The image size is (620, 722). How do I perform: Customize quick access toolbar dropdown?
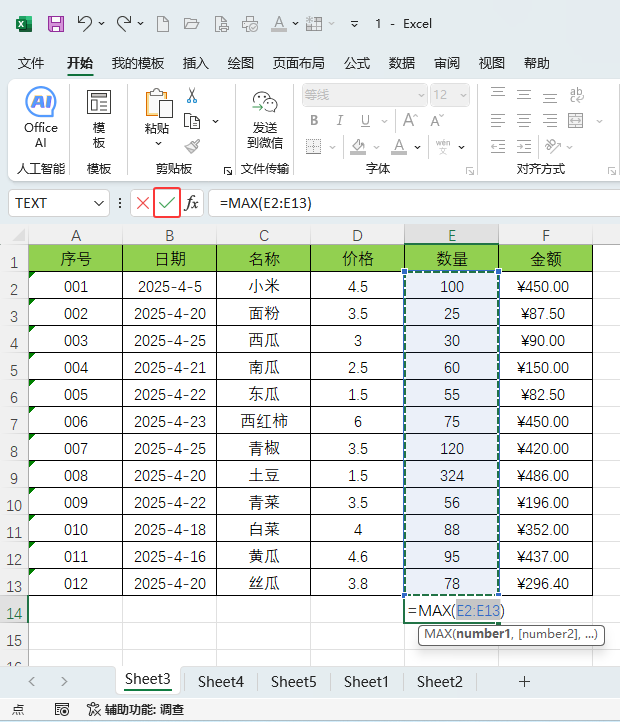pos(354,24)
